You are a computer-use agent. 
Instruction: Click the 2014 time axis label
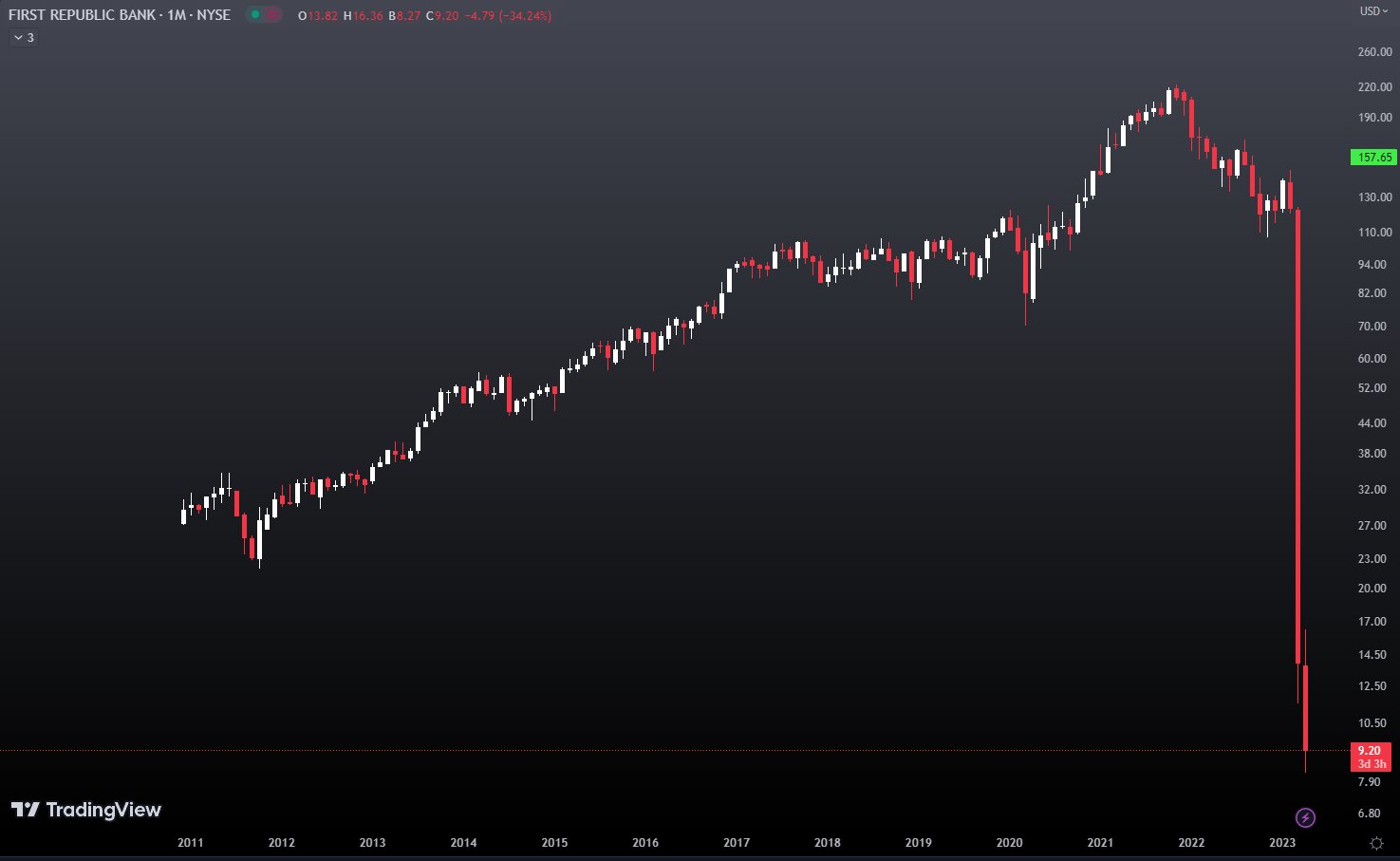(x=464, y=843)
